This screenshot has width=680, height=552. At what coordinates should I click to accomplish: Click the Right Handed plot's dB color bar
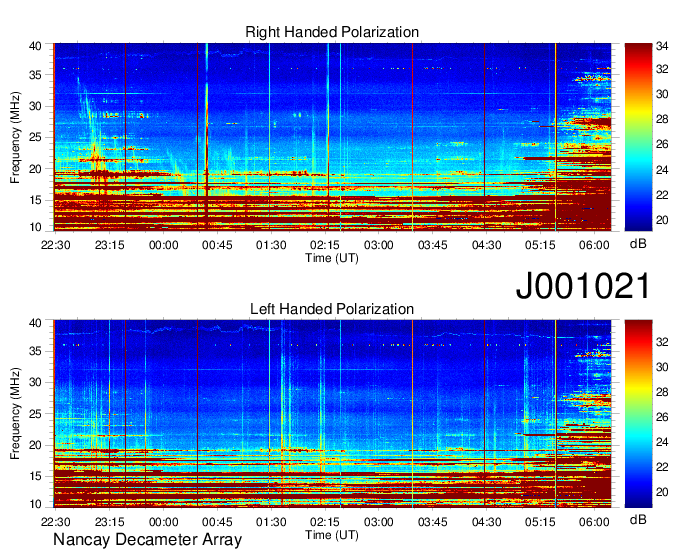click(638, 137)
